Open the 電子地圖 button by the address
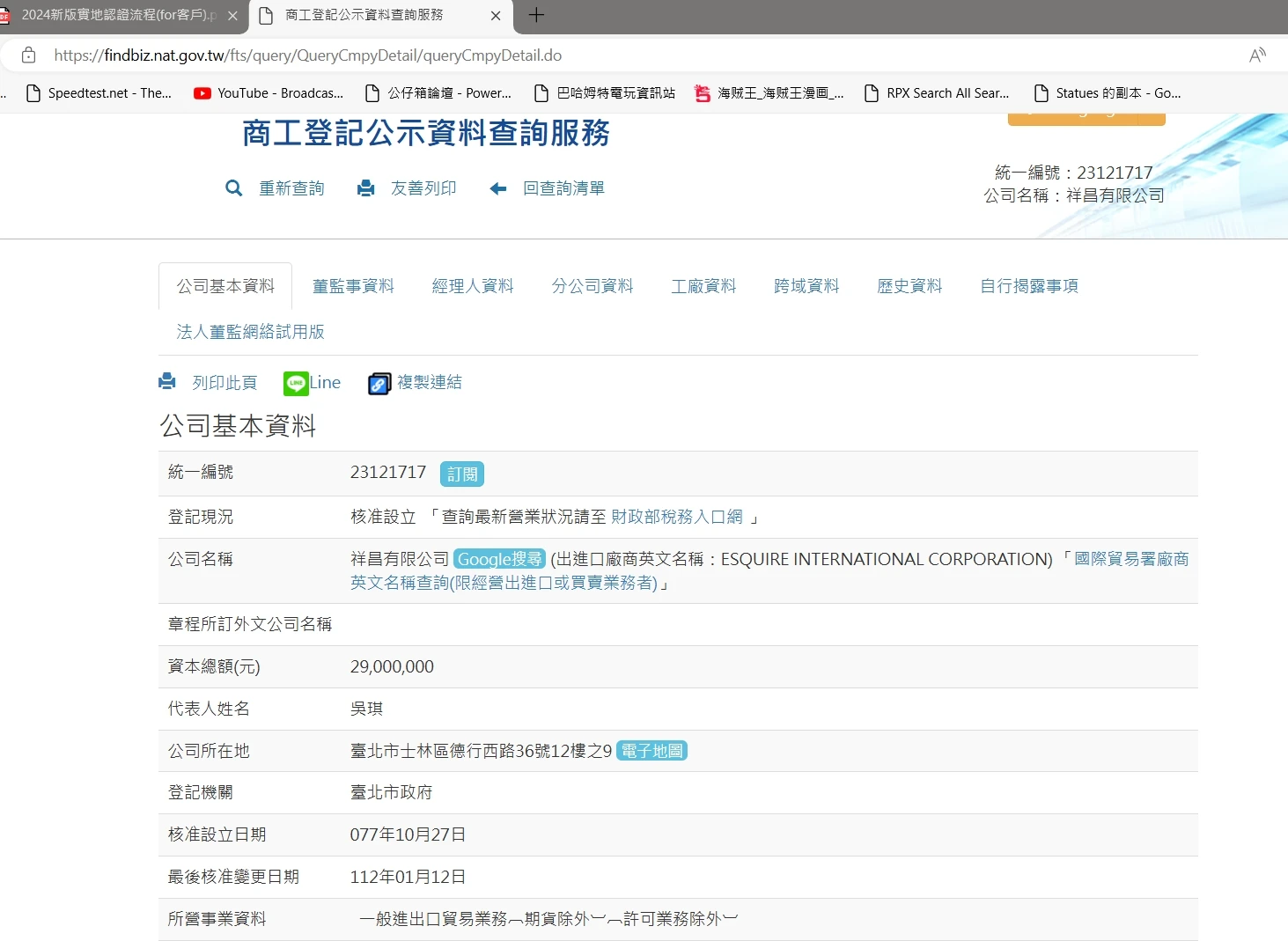 651,751
